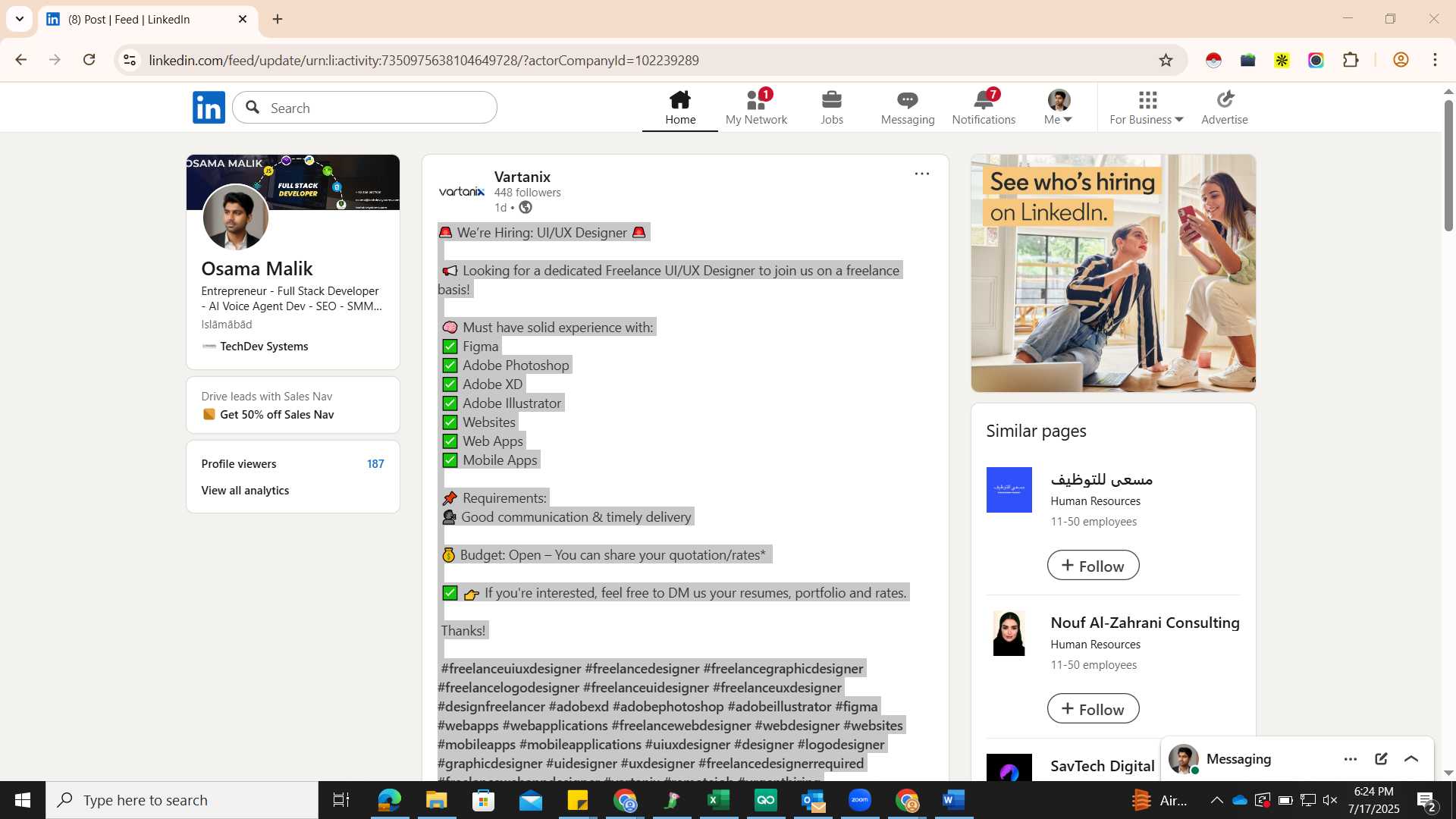
Task: Click Osama Malik's profile photo
Action: (235, 217)
